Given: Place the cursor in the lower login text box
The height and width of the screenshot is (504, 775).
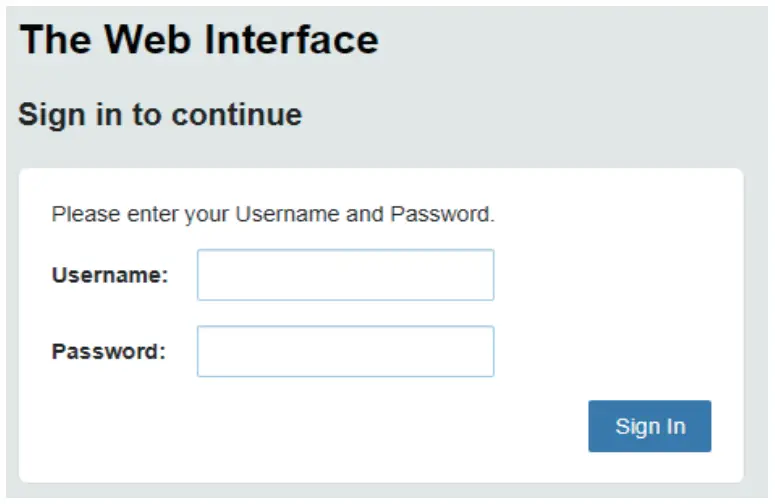Looking at the screenshot, I should (345, 351).
